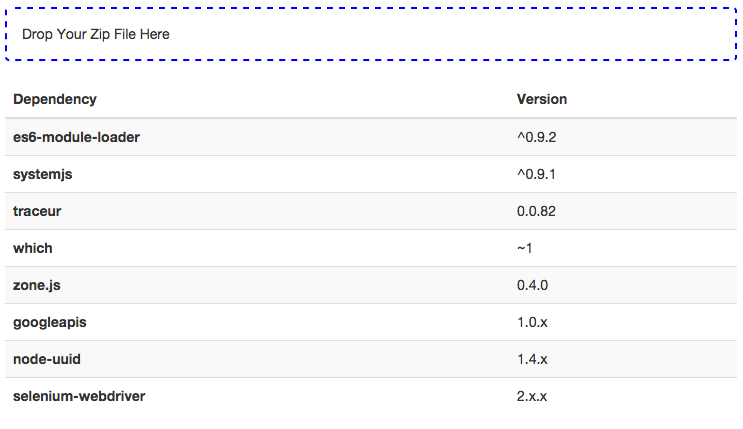Click the googleapis dependency name
743x429 pixels.
50,322
